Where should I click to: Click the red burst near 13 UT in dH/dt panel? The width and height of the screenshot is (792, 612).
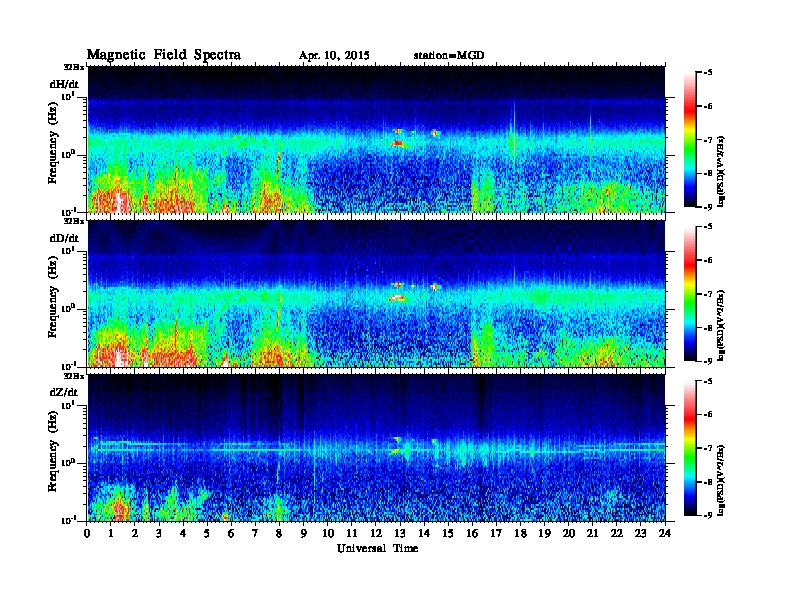[398, 143]
